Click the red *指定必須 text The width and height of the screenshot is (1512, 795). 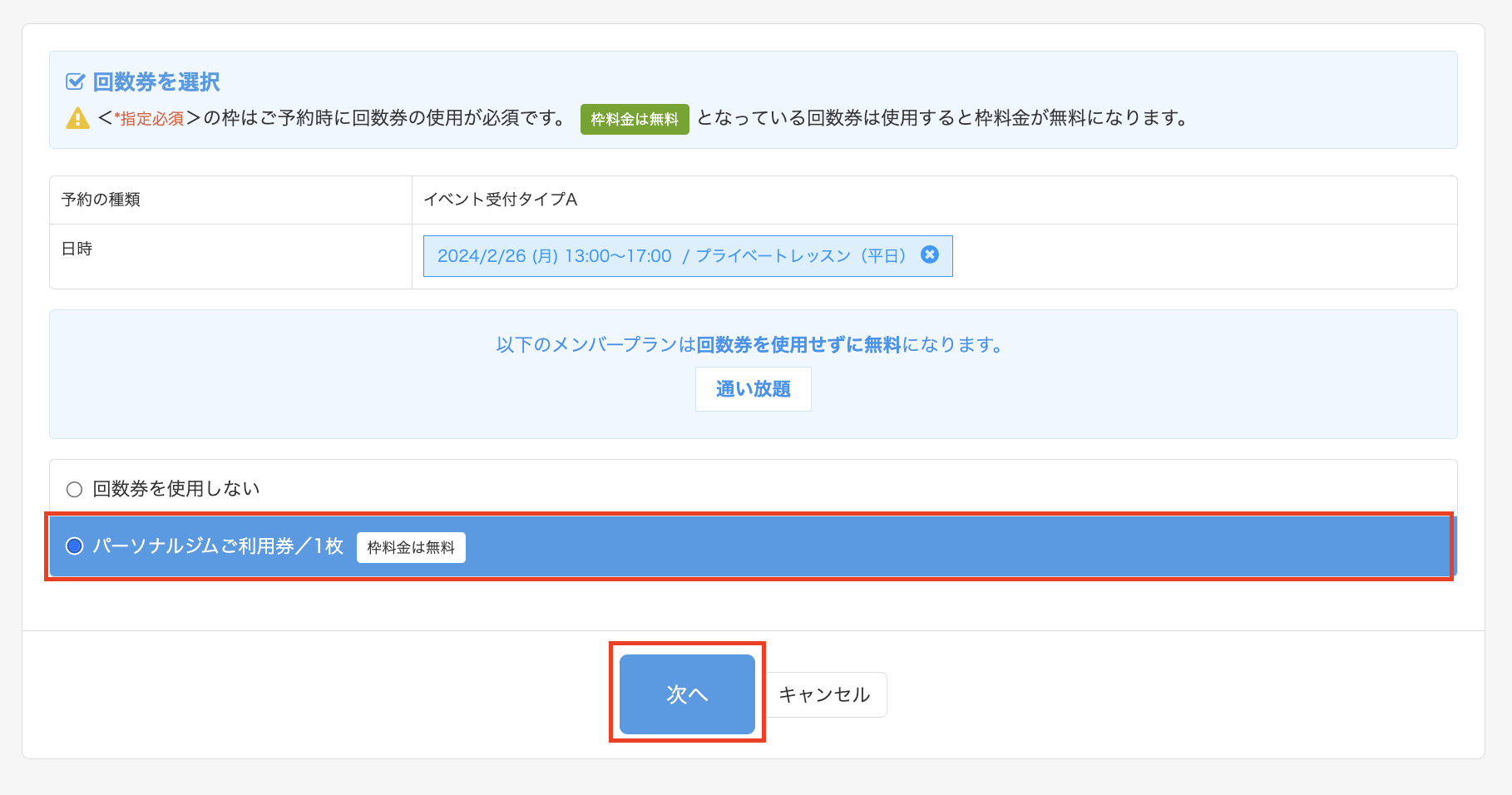pos(150,119)
